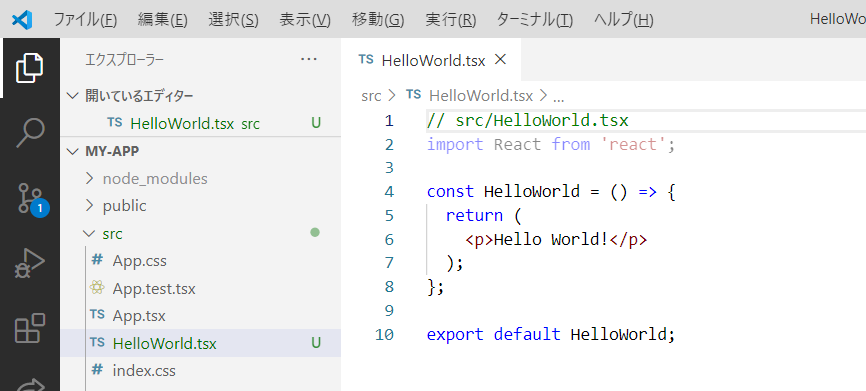
Task: Open the ファイル(F) menu
Action: (x=85, y=20)
